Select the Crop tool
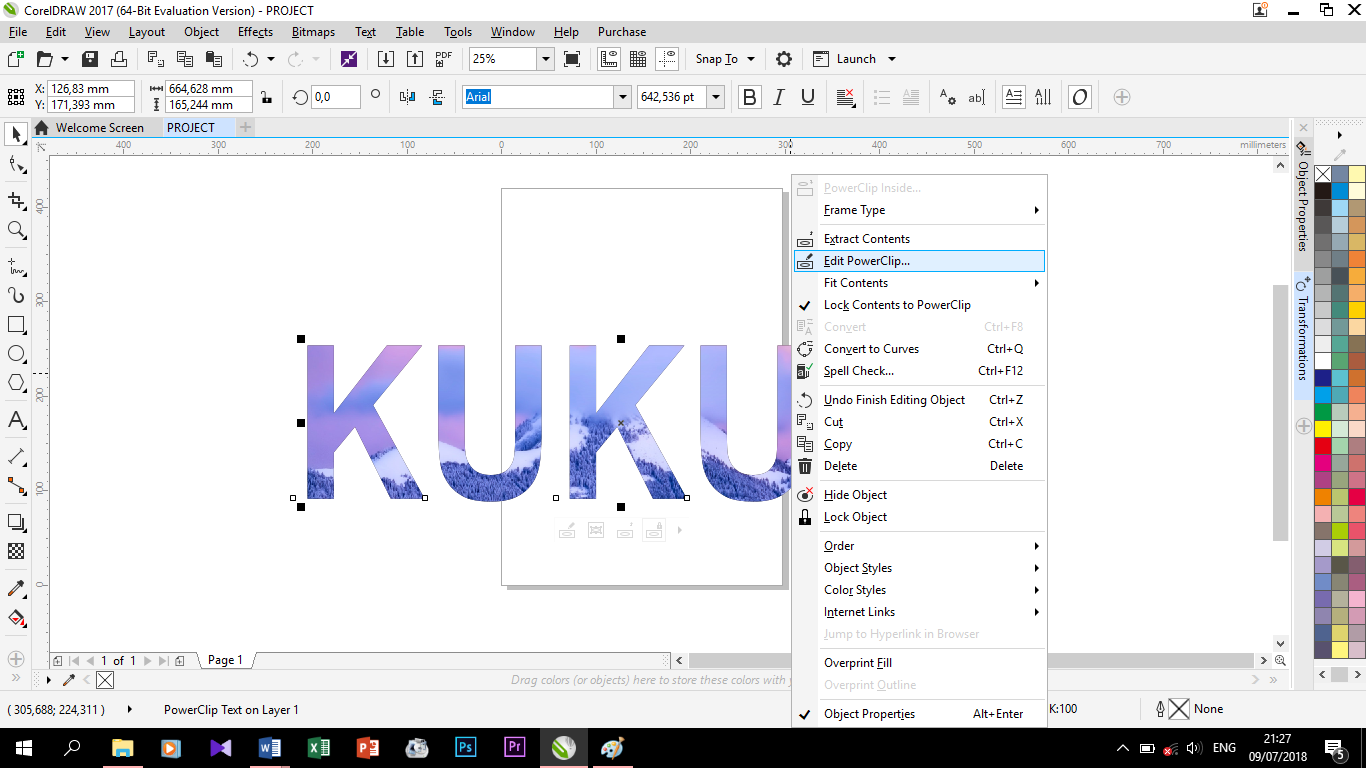This screenshot has height=768, width=1366. pyautogui.click(x=15, y=198)
